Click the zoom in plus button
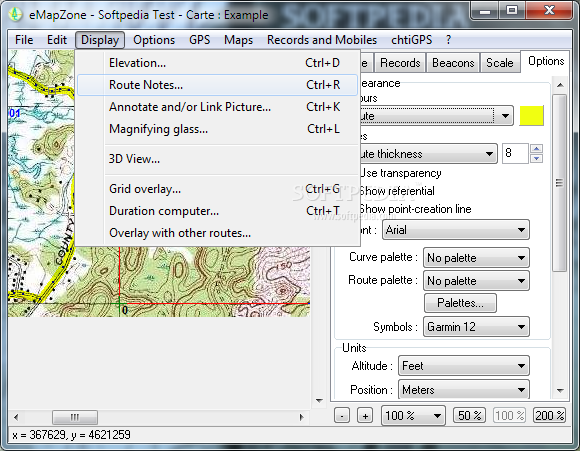The width and height of the screenshot is (580, 451). (x=365, y=415)
